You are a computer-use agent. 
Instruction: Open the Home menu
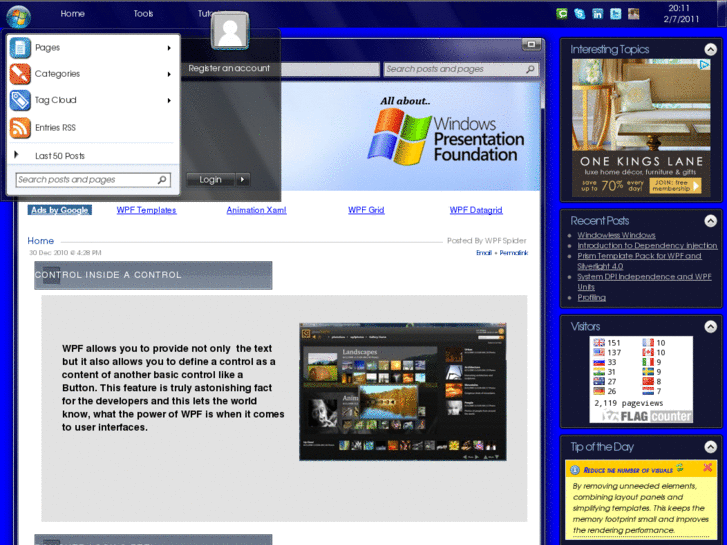[x=72, y=13]
